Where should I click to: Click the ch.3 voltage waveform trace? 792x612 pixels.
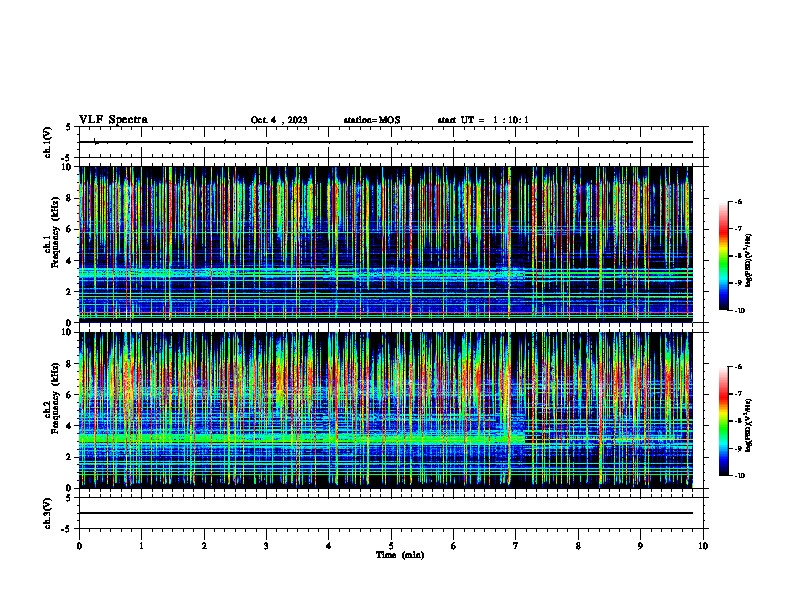tap(386, 513)
